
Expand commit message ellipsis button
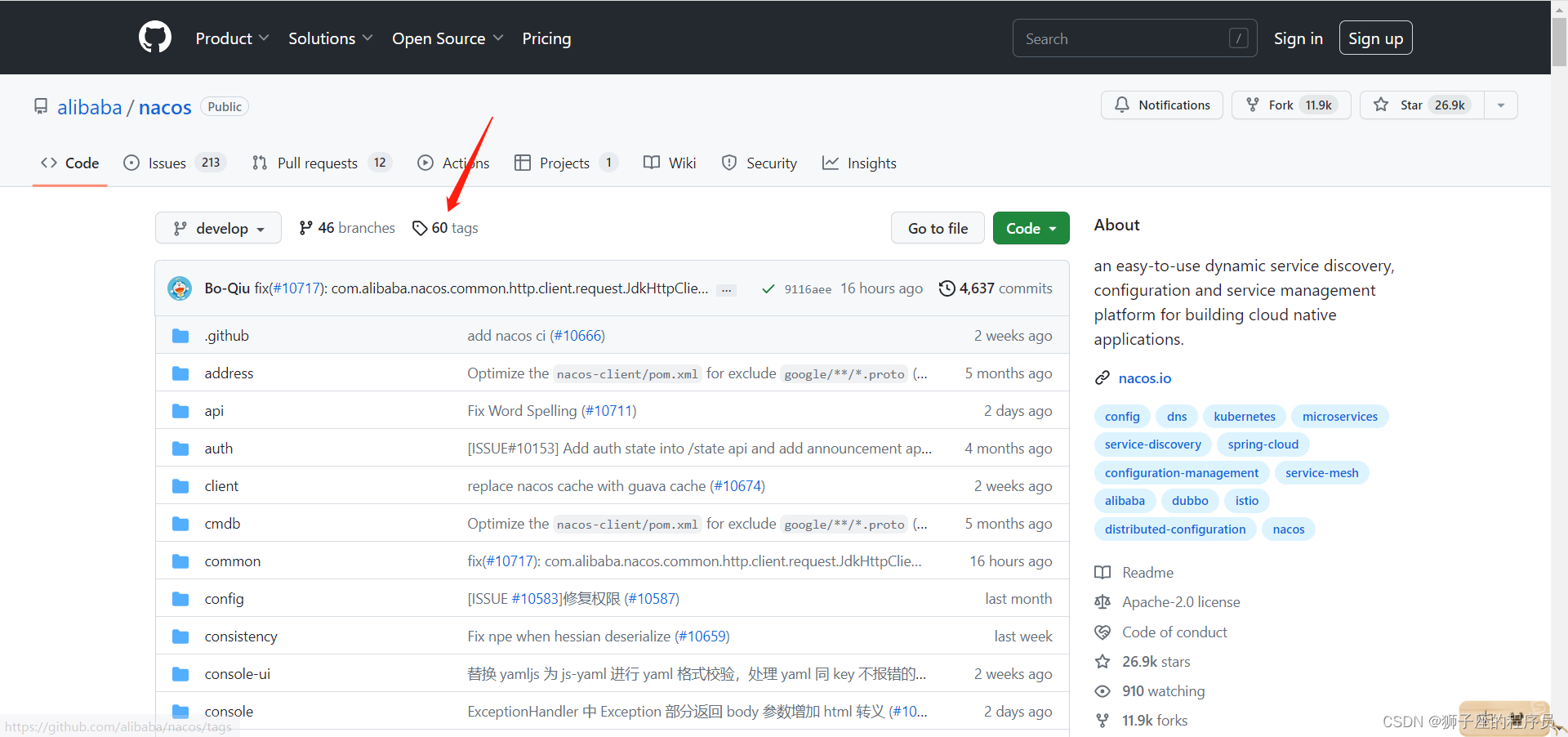pyautogui.click(x=726, y=290)
